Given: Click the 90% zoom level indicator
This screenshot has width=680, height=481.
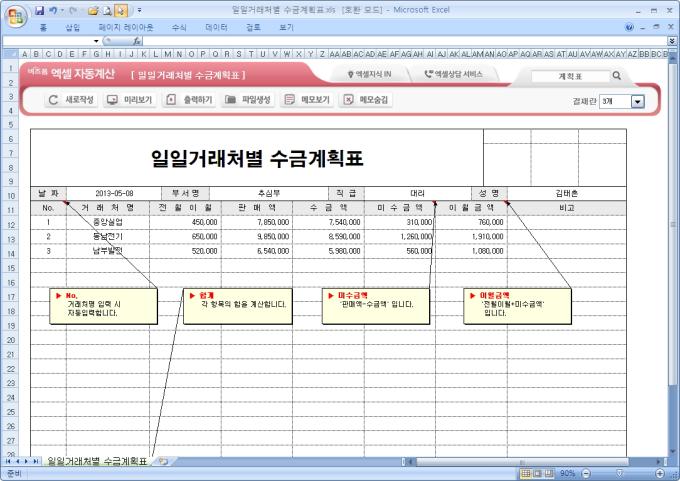Looking at the screenshot, I should pyautogui.click(x=567, y=473).
